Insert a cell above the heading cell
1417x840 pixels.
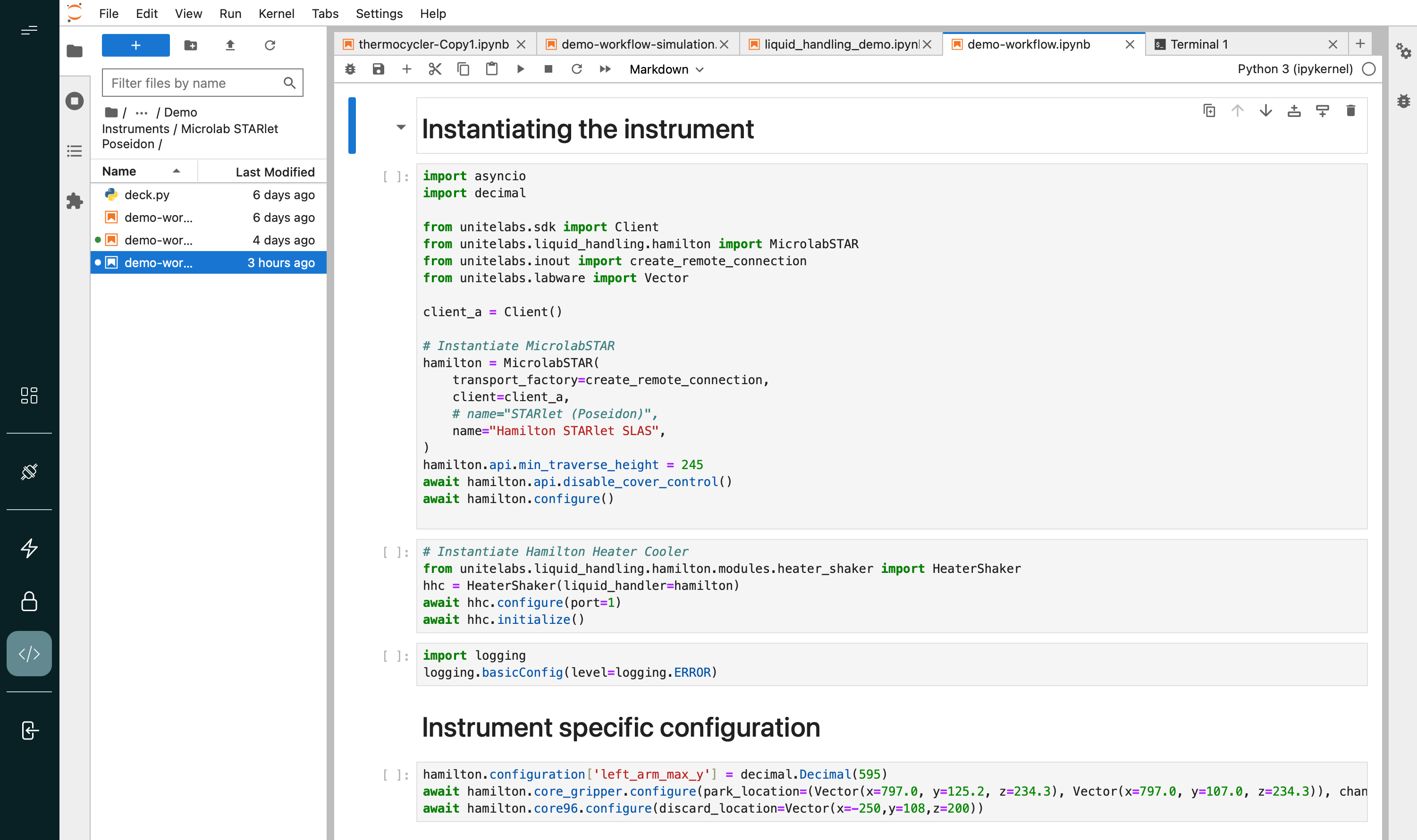tap(1294, 110)
